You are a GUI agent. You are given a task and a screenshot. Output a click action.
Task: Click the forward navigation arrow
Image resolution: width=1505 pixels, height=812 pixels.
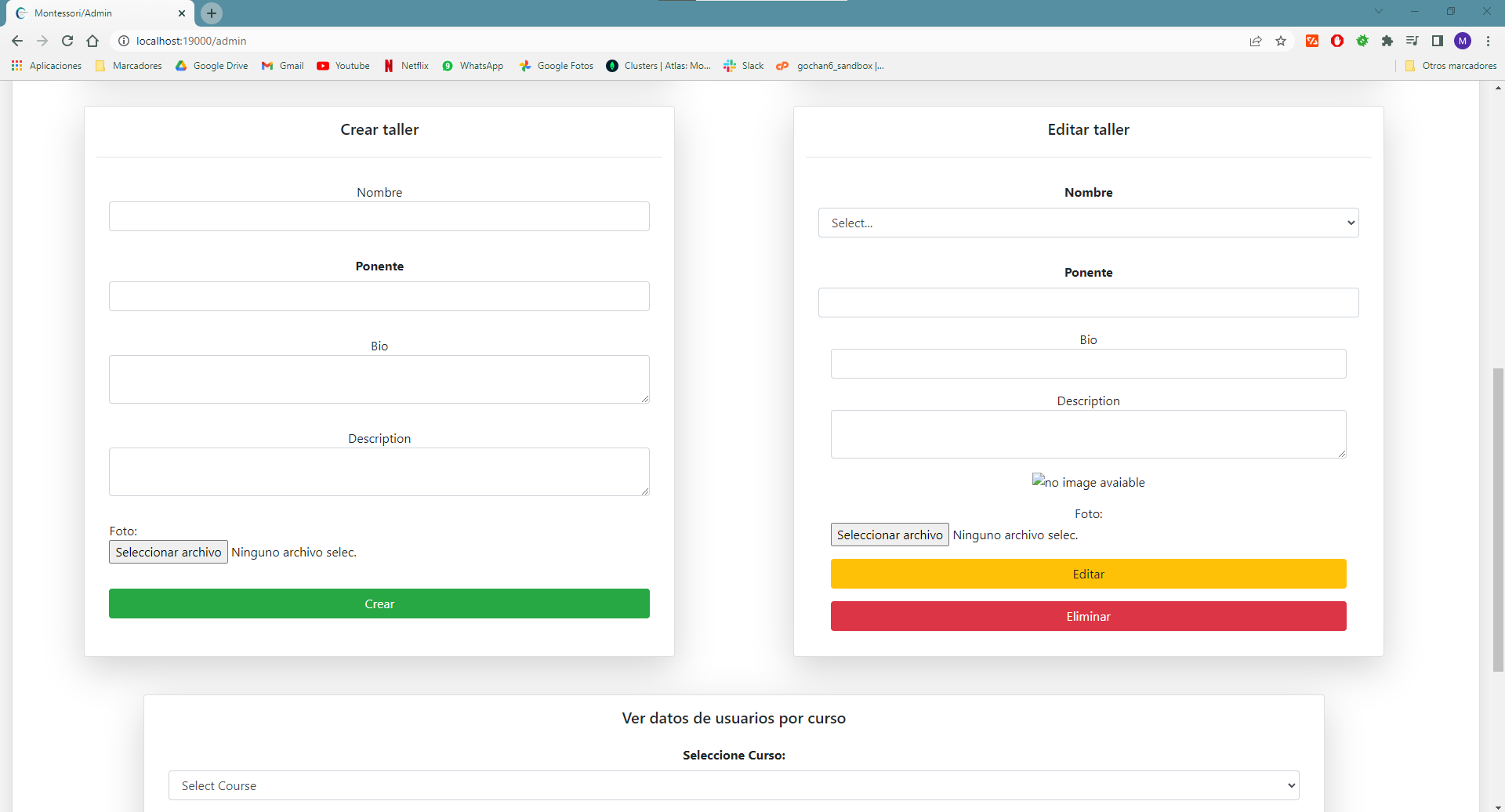pos(42,41)
